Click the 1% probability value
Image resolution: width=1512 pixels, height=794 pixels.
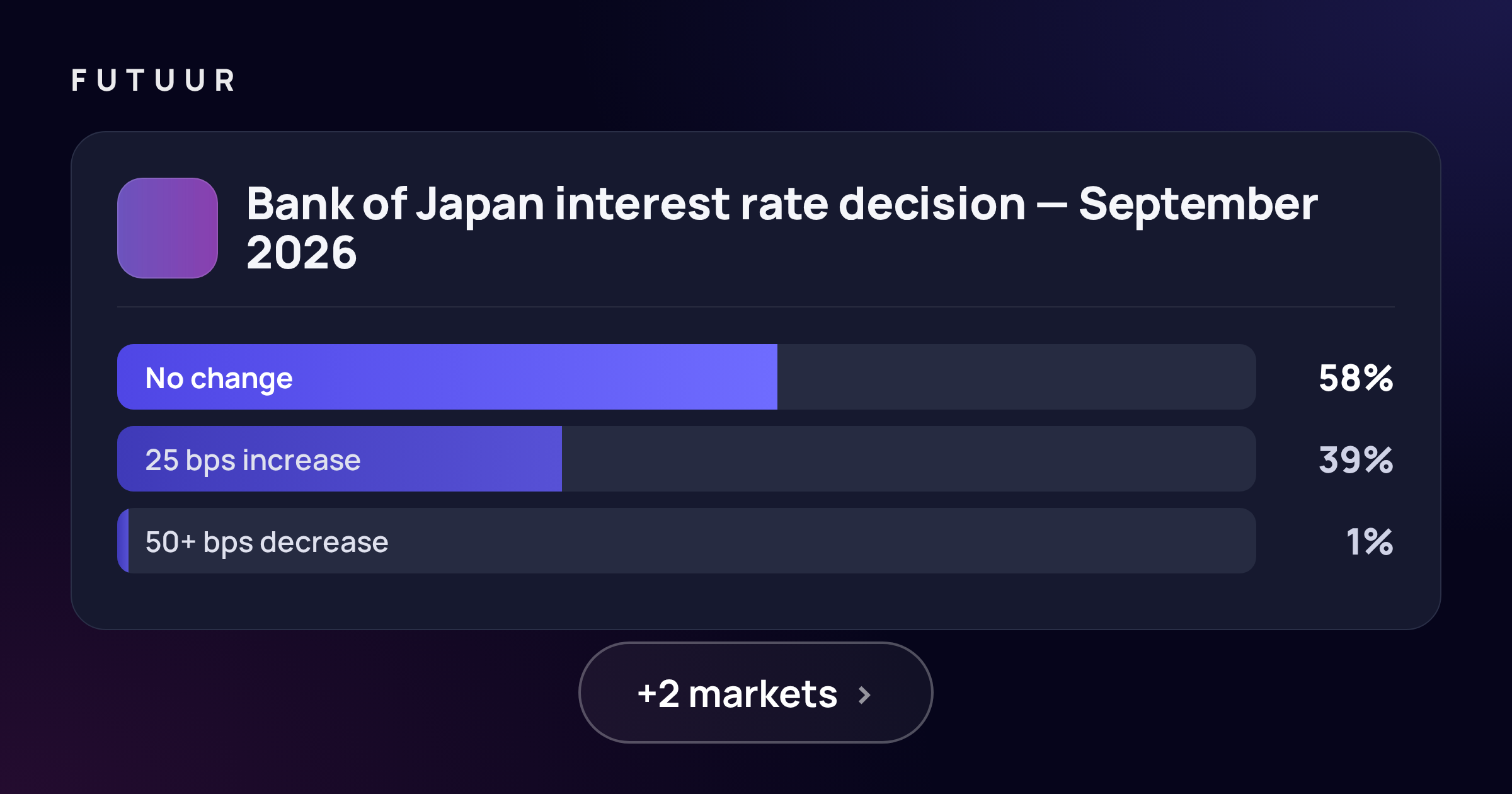coord(1370,542)
